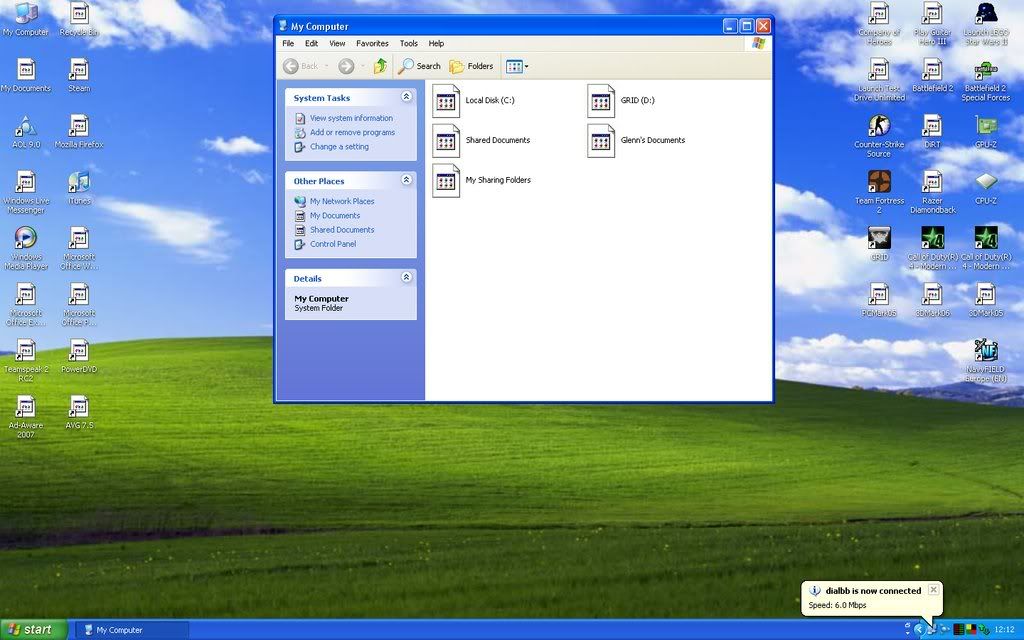
Task: Collapse the Other Places panel
Action: coord(406,180)
